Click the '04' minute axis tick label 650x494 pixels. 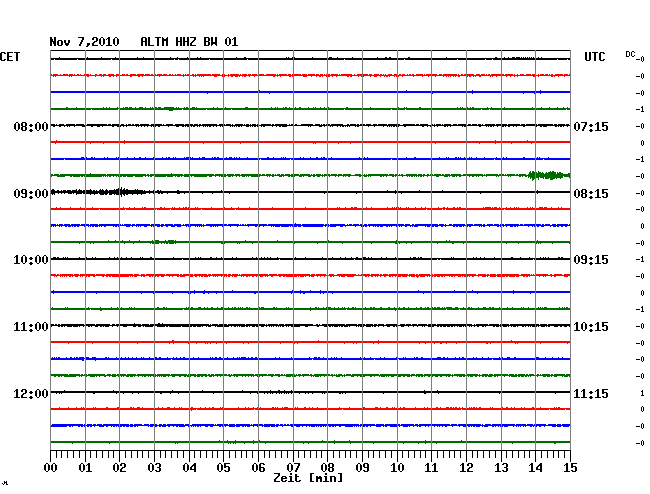tap(189, 468)
